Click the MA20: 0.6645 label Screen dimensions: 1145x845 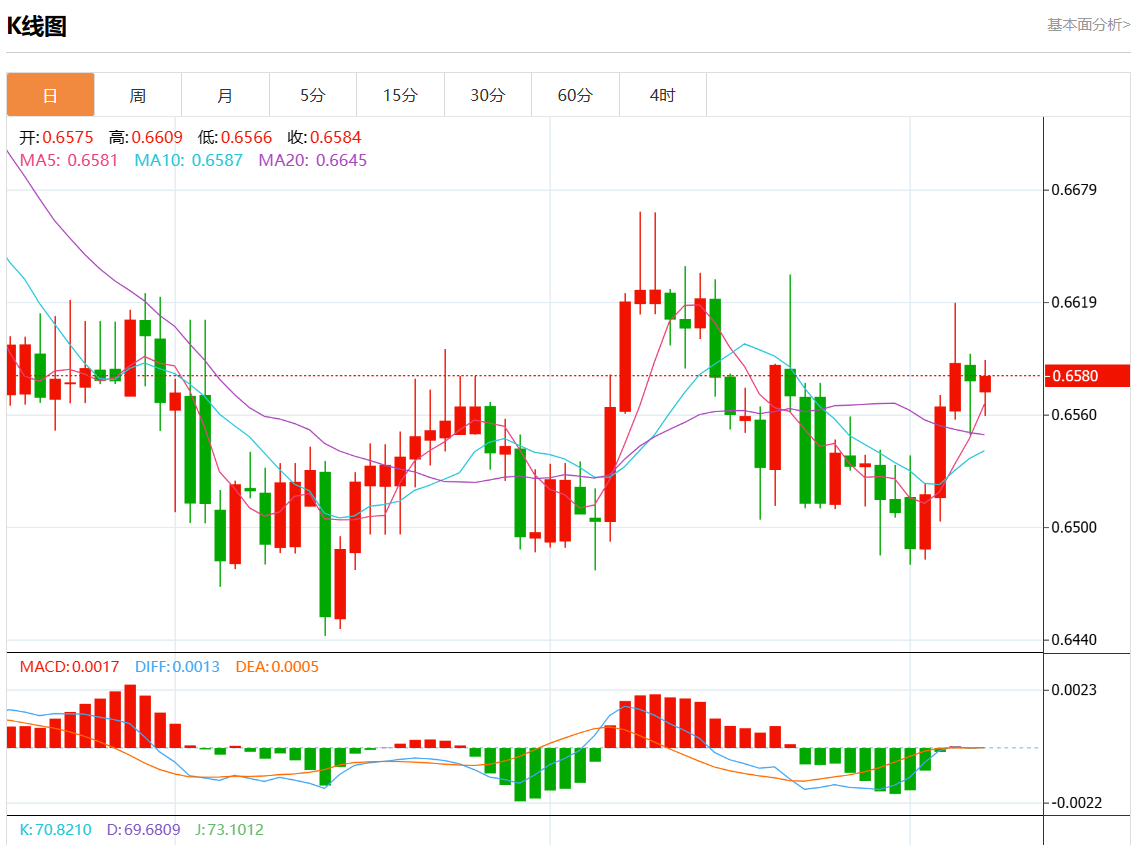click(x=313, y=161)
